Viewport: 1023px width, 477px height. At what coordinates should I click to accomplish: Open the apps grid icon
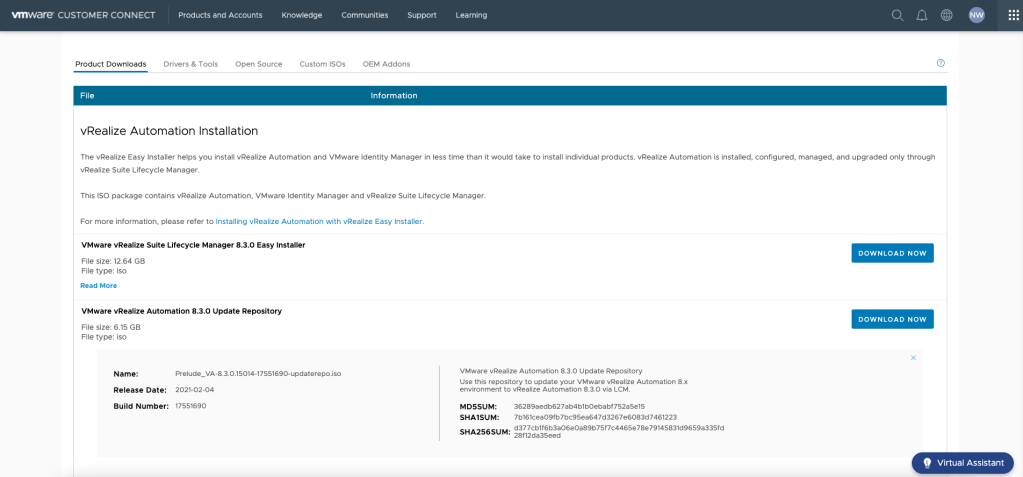click(1013, 15)
